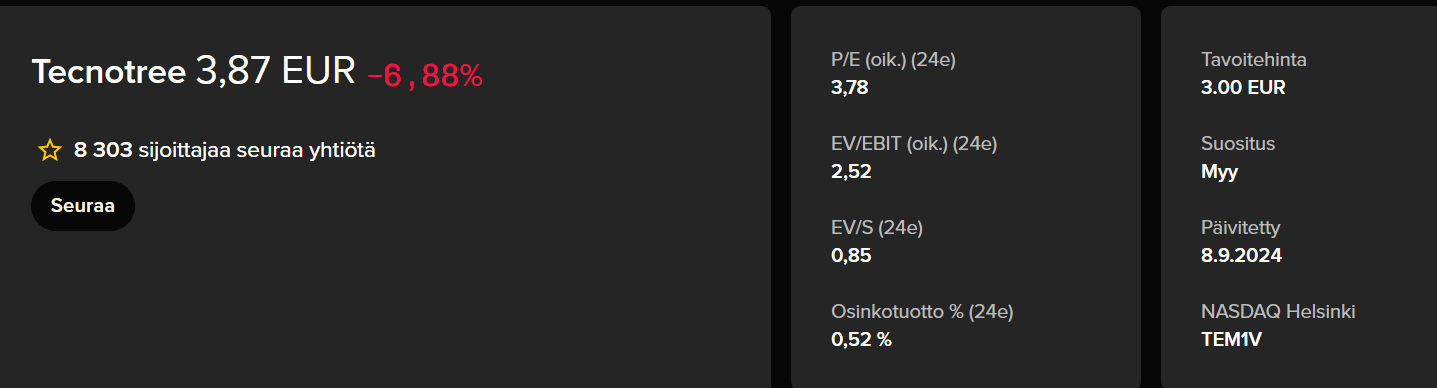
Task: Click the P/E value 3,78
Action: pos(850,87)
